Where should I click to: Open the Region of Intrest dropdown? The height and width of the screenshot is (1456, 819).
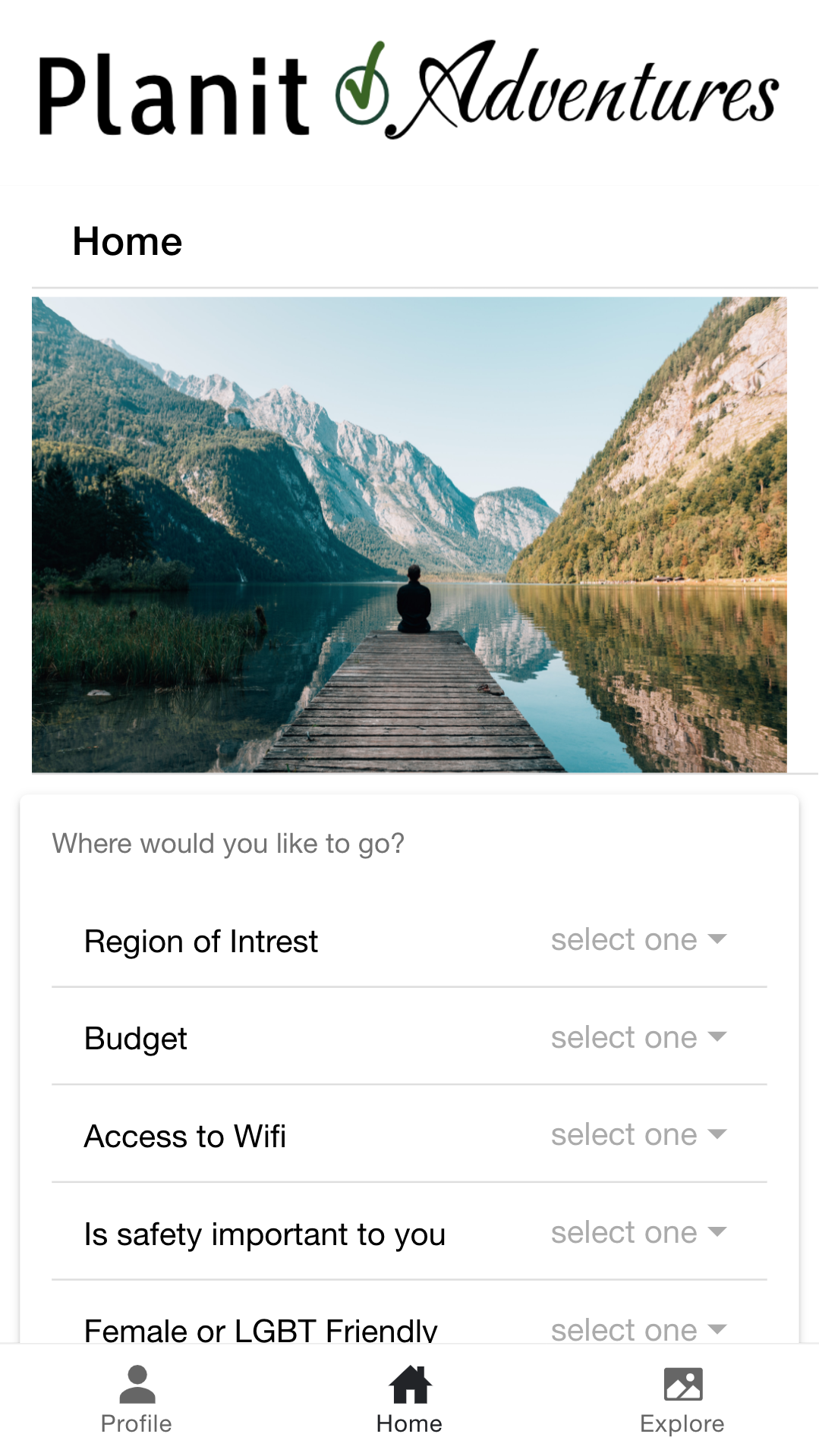tap(637, 940)
